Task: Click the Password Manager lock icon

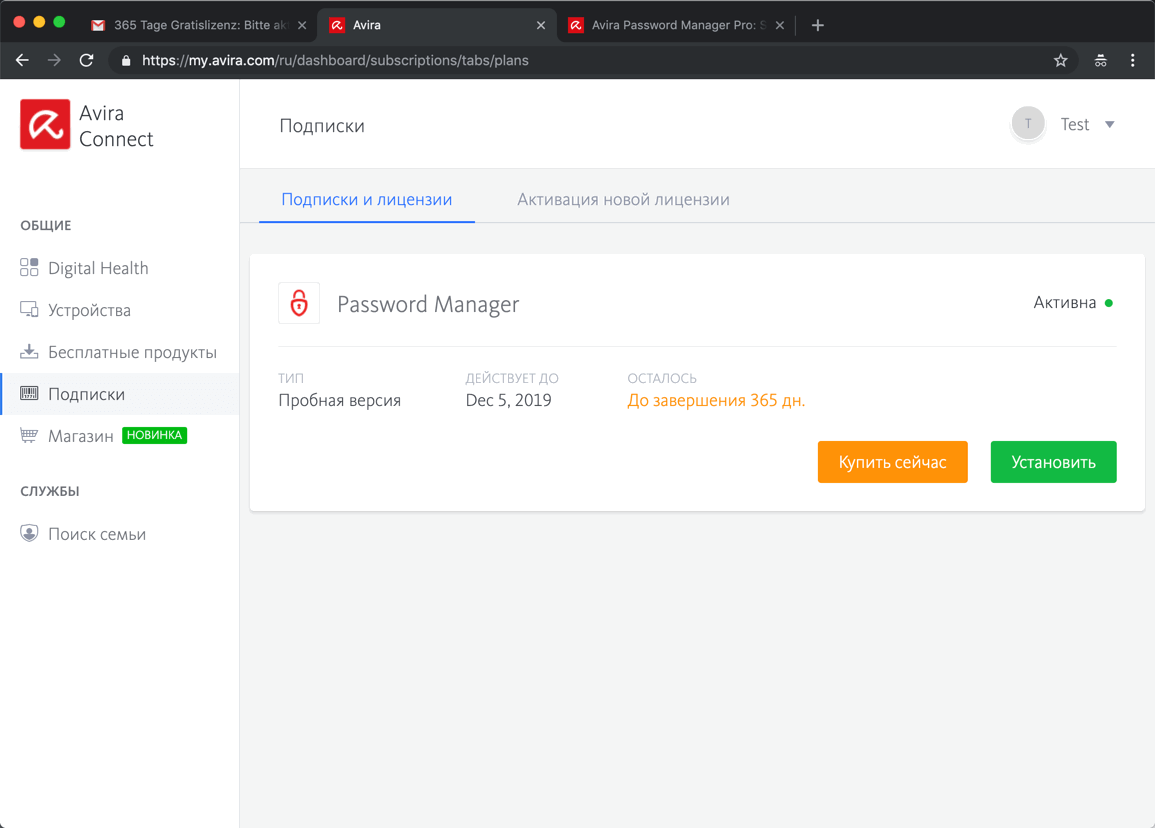Action: tap(299, 303)
